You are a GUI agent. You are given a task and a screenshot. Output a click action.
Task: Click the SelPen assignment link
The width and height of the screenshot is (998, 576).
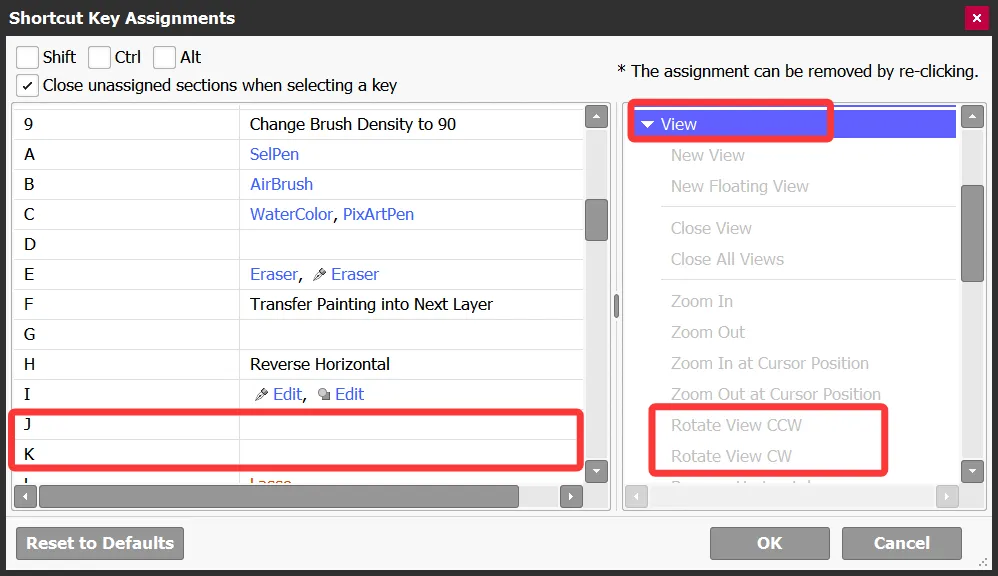(274, 154)
